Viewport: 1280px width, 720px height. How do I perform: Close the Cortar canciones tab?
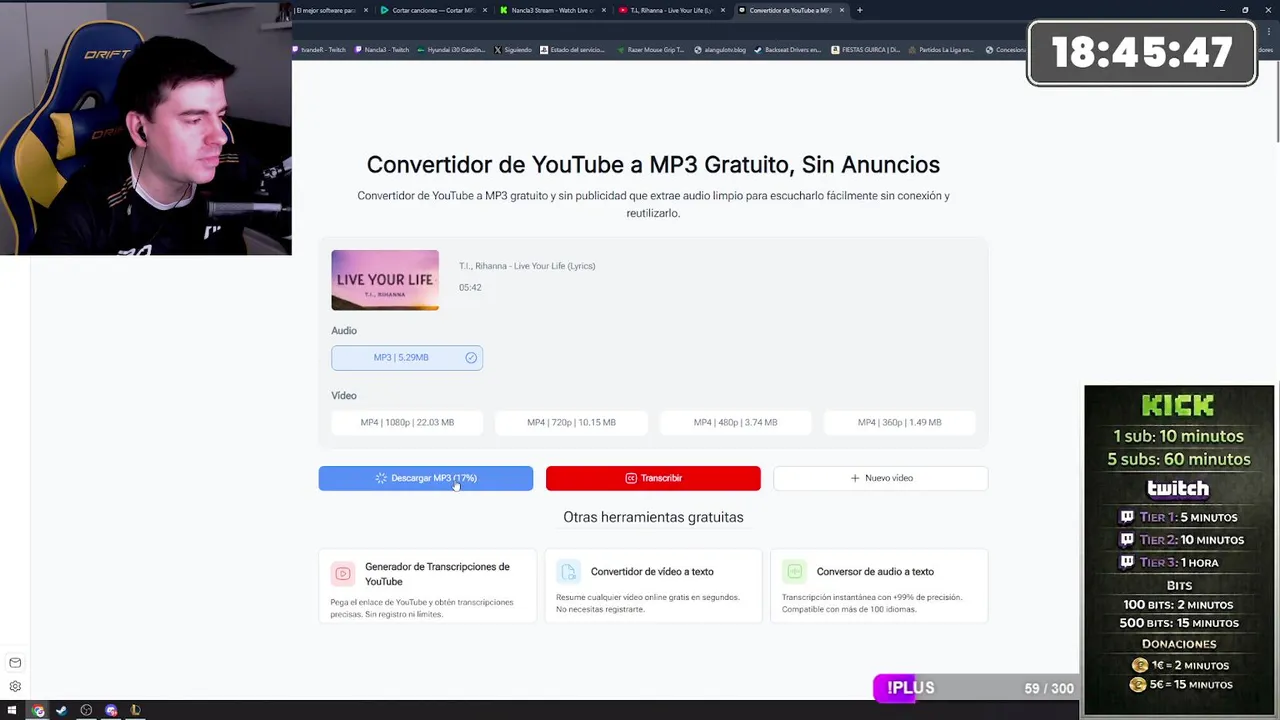click(485, 10)
